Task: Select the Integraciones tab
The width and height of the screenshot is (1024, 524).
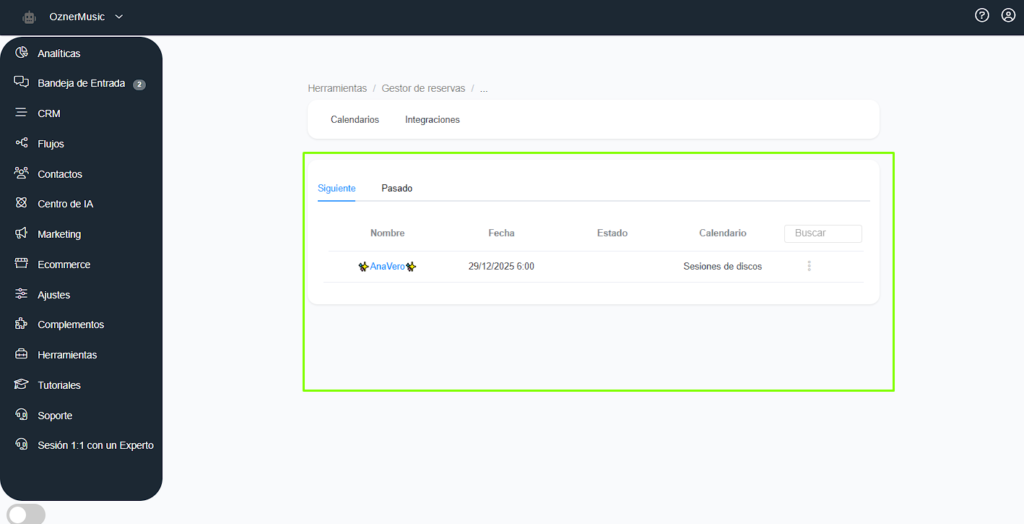Action: (432, 119)
